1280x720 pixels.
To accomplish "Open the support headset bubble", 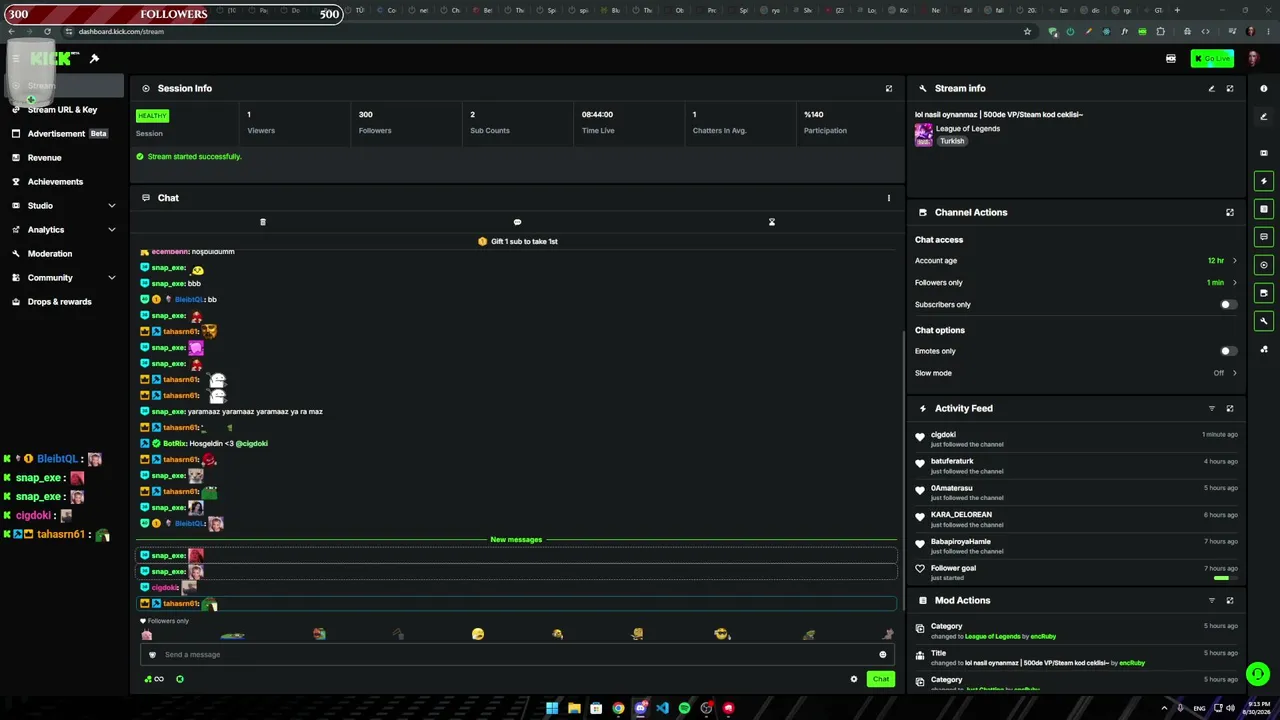I will (x=1258, y=674).
